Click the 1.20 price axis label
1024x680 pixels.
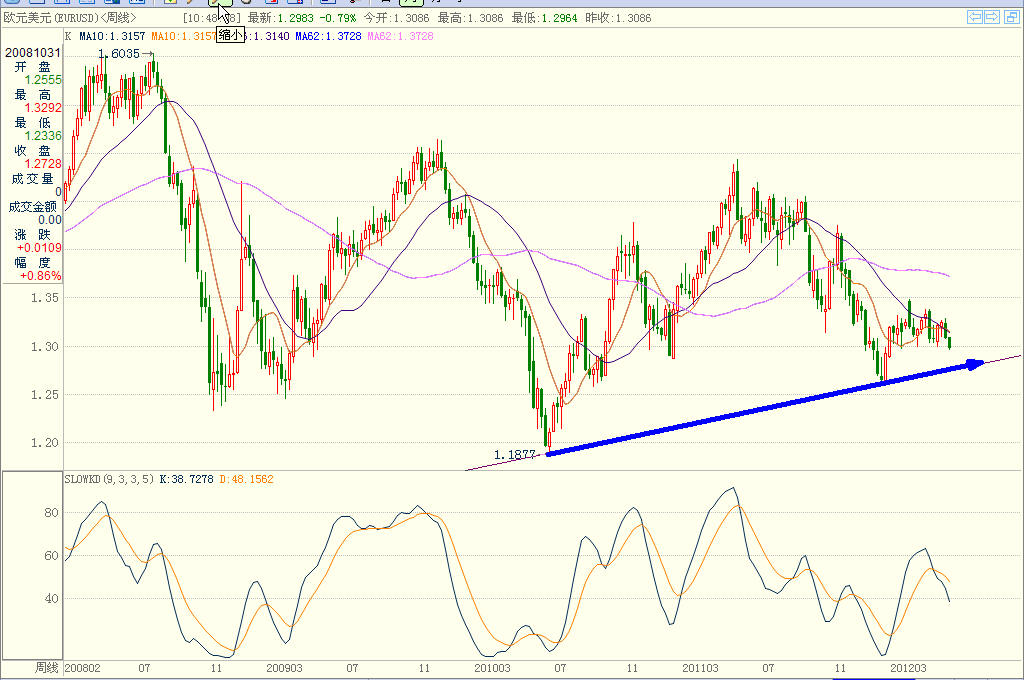click(44, 443)
